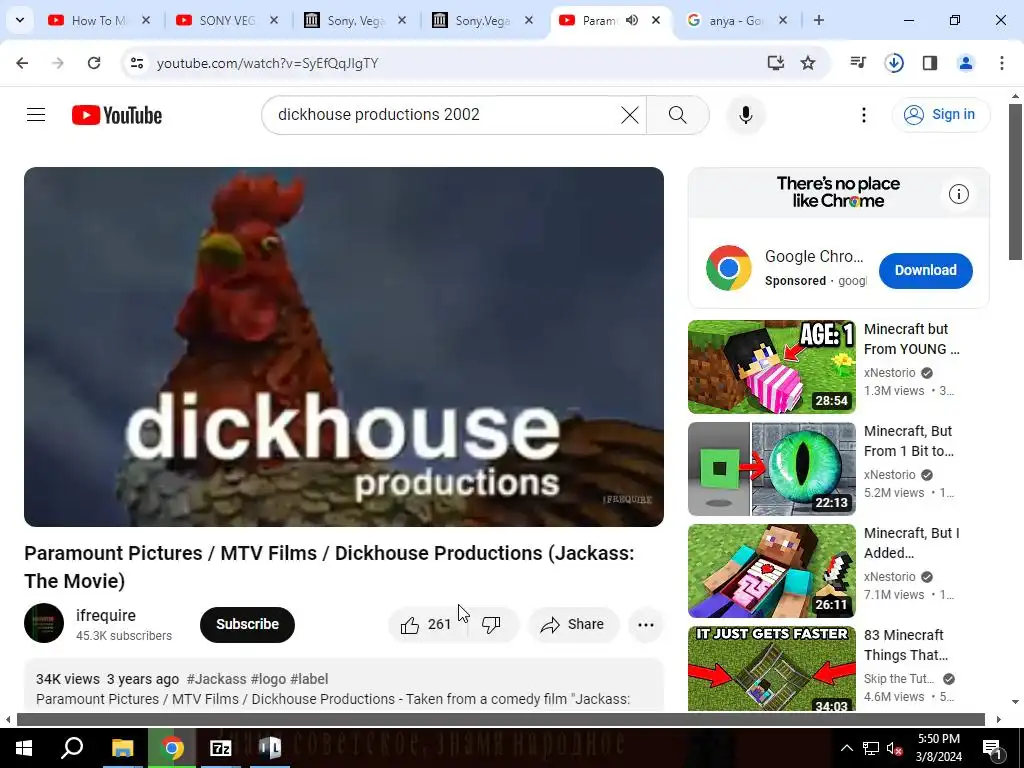The height and width of the screenshot is (768, 1024).
Task: Open media controls icon in toolbar
Action: pyautogui.click(x=857, y=63)
